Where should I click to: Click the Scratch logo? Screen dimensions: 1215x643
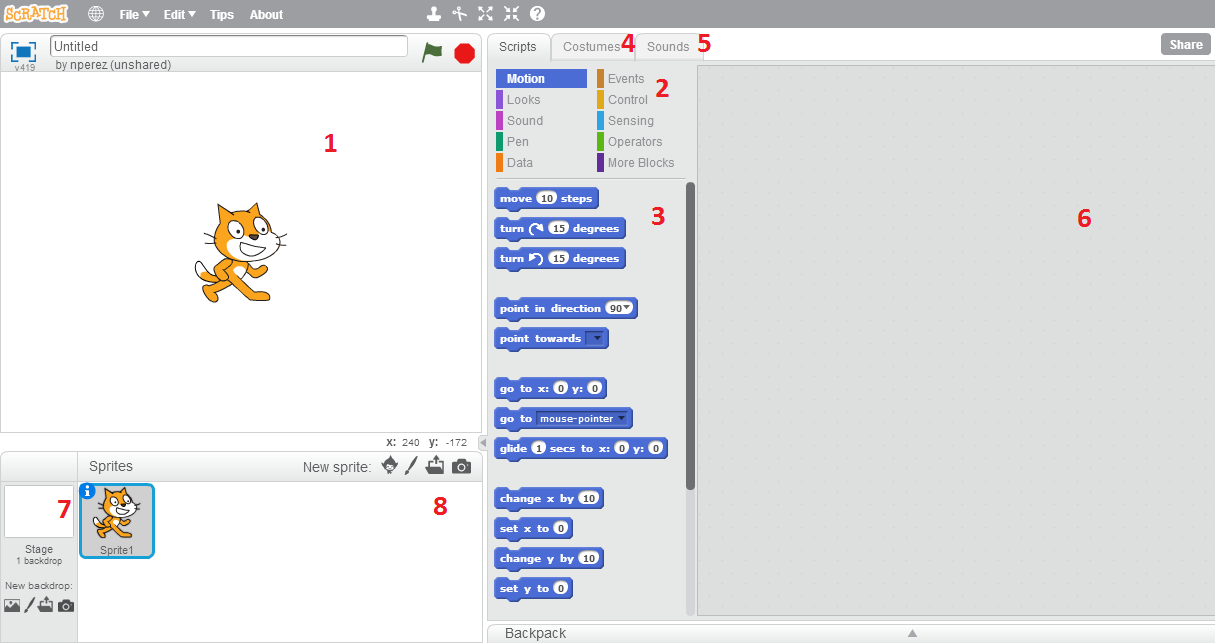[x=35, y=14]
